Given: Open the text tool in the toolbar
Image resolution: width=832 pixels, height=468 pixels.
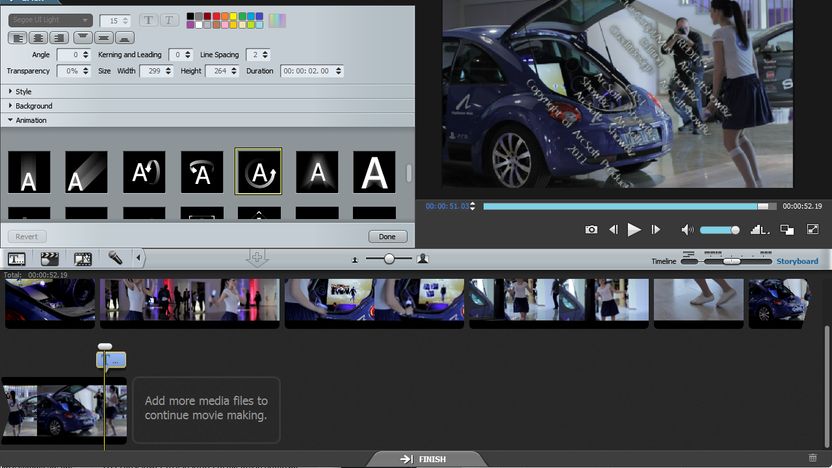Looking at the screenshot, I should click(16, 259).
